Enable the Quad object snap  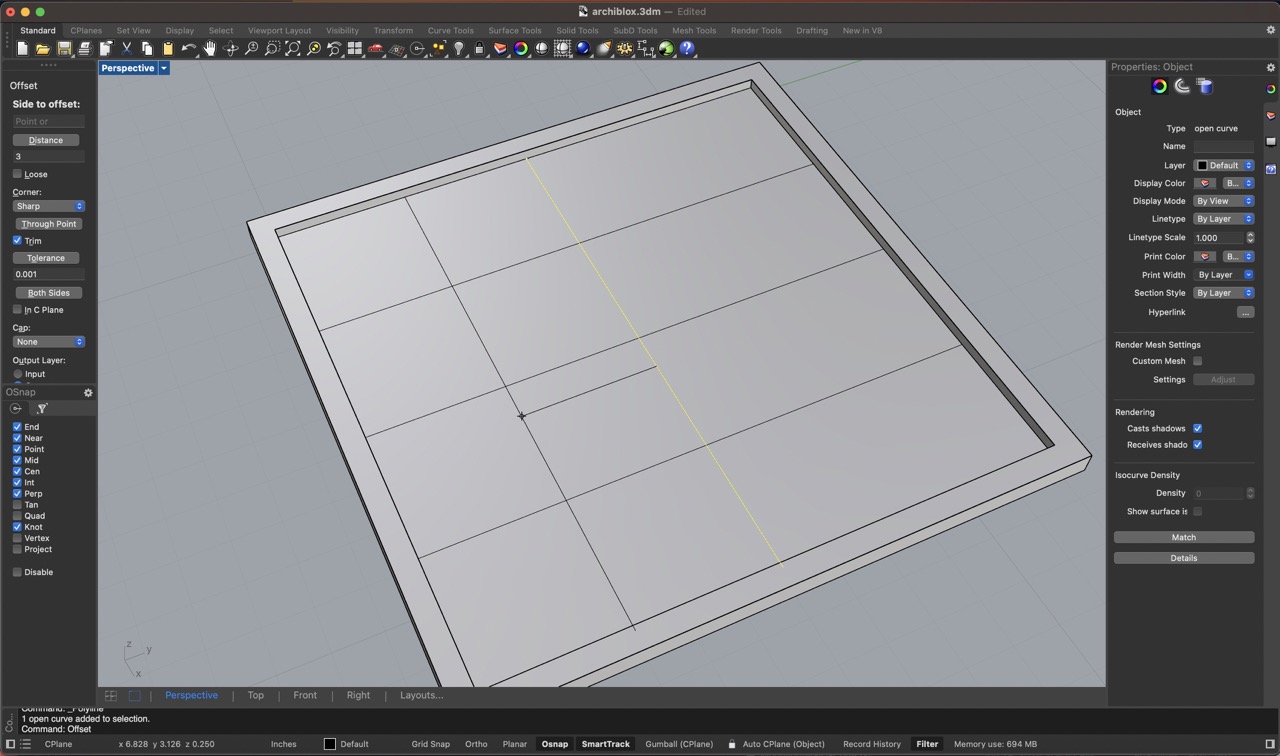tap(17, 516)
